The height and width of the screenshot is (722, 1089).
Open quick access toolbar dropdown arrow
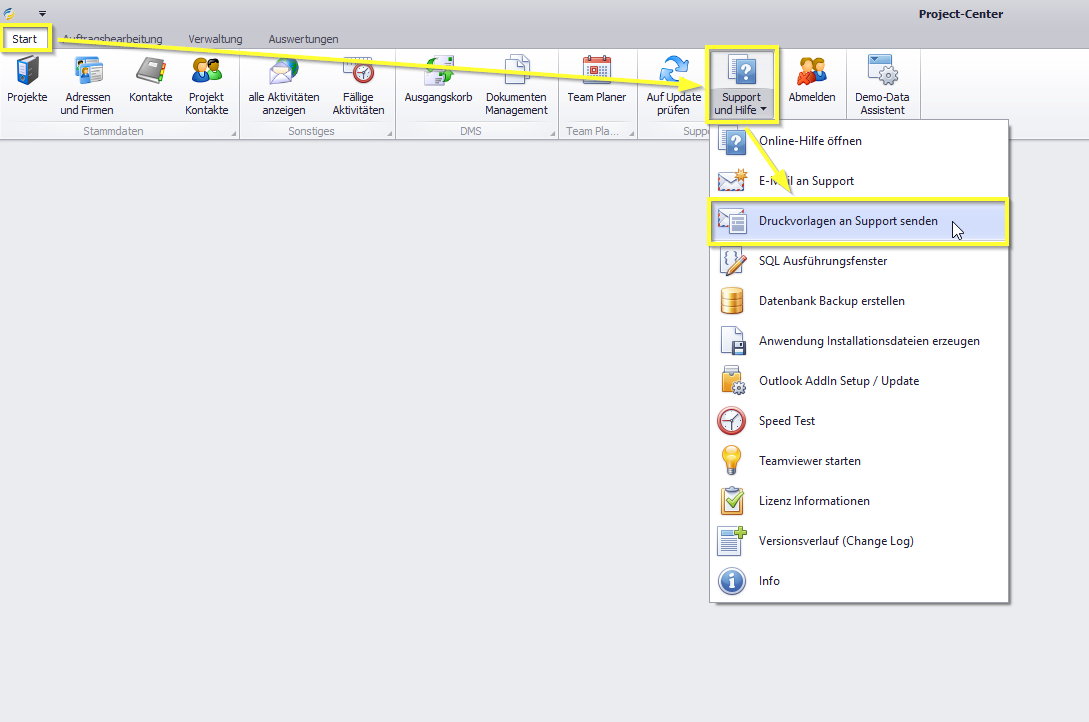click(42, 13)
